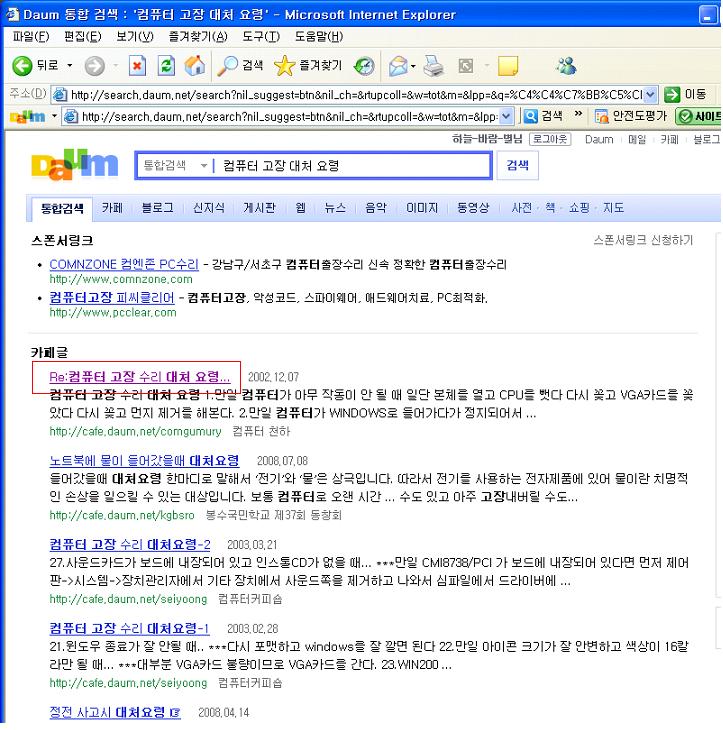Expand the Daum toolbar chevron overflow
The width and height of the screenshot is (723, 730).
click(578, 114)
